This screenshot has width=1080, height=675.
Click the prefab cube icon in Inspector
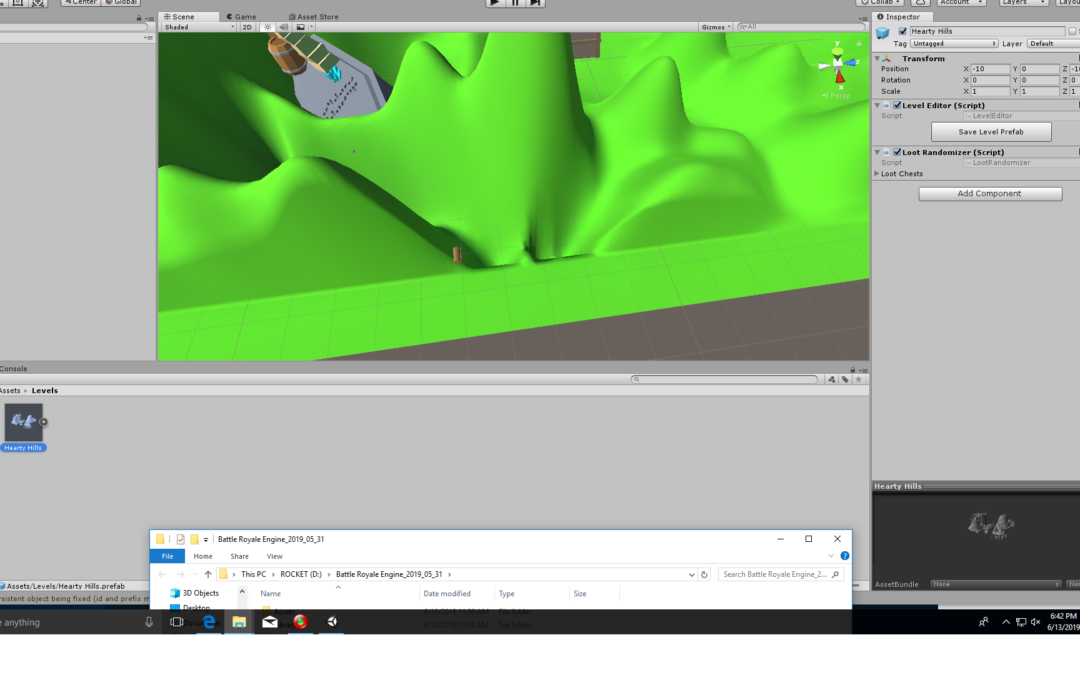pyautogui.click(x=882, y=32)
